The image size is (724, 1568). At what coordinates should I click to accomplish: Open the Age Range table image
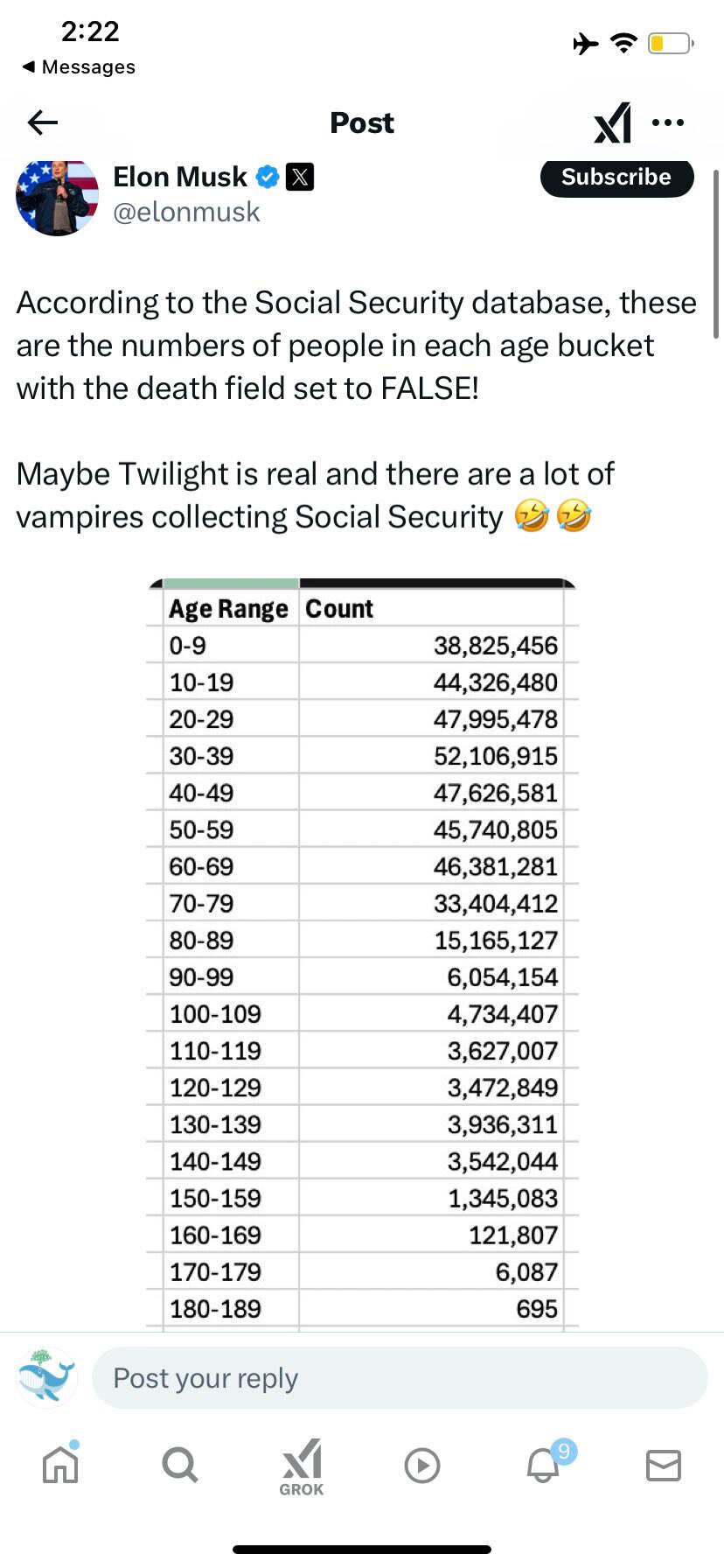click(362, 954)
